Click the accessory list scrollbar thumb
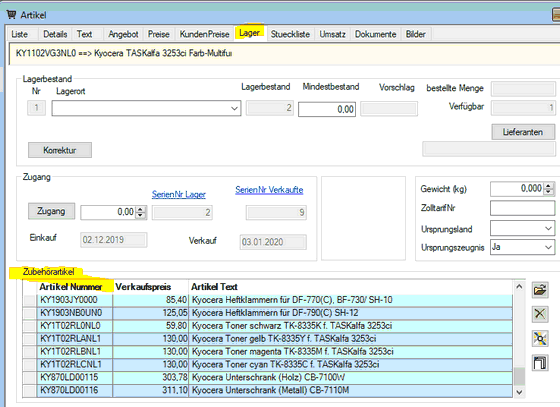The height and width of the screenshot is (407, 560). click(x=519, y=376)
